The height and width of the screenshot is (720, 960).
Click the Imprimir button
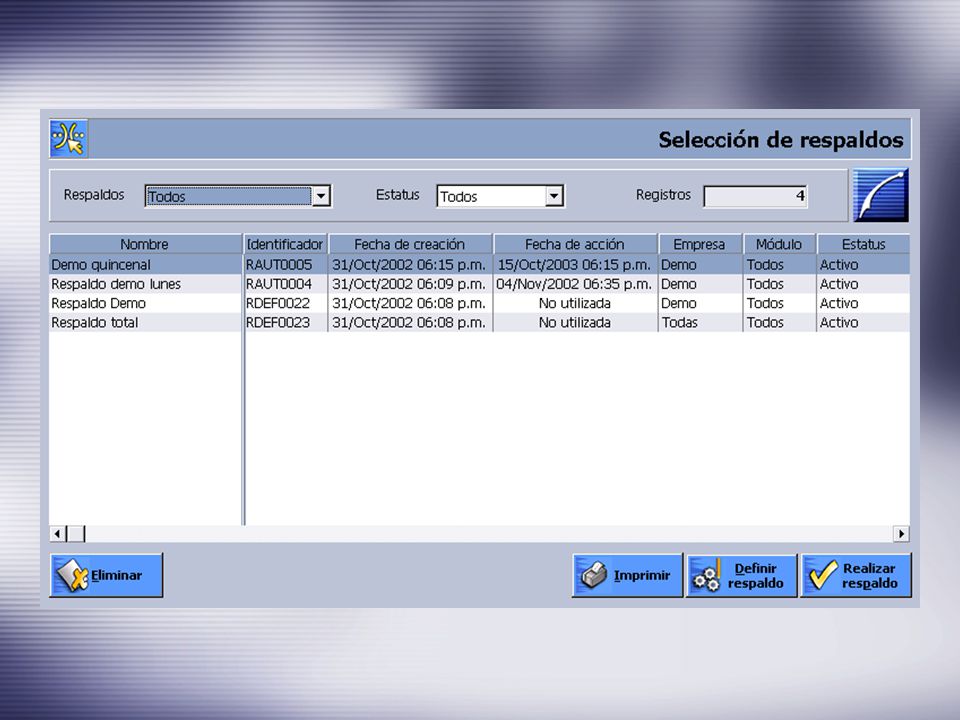pyautogui.click(x=628, y=576)
